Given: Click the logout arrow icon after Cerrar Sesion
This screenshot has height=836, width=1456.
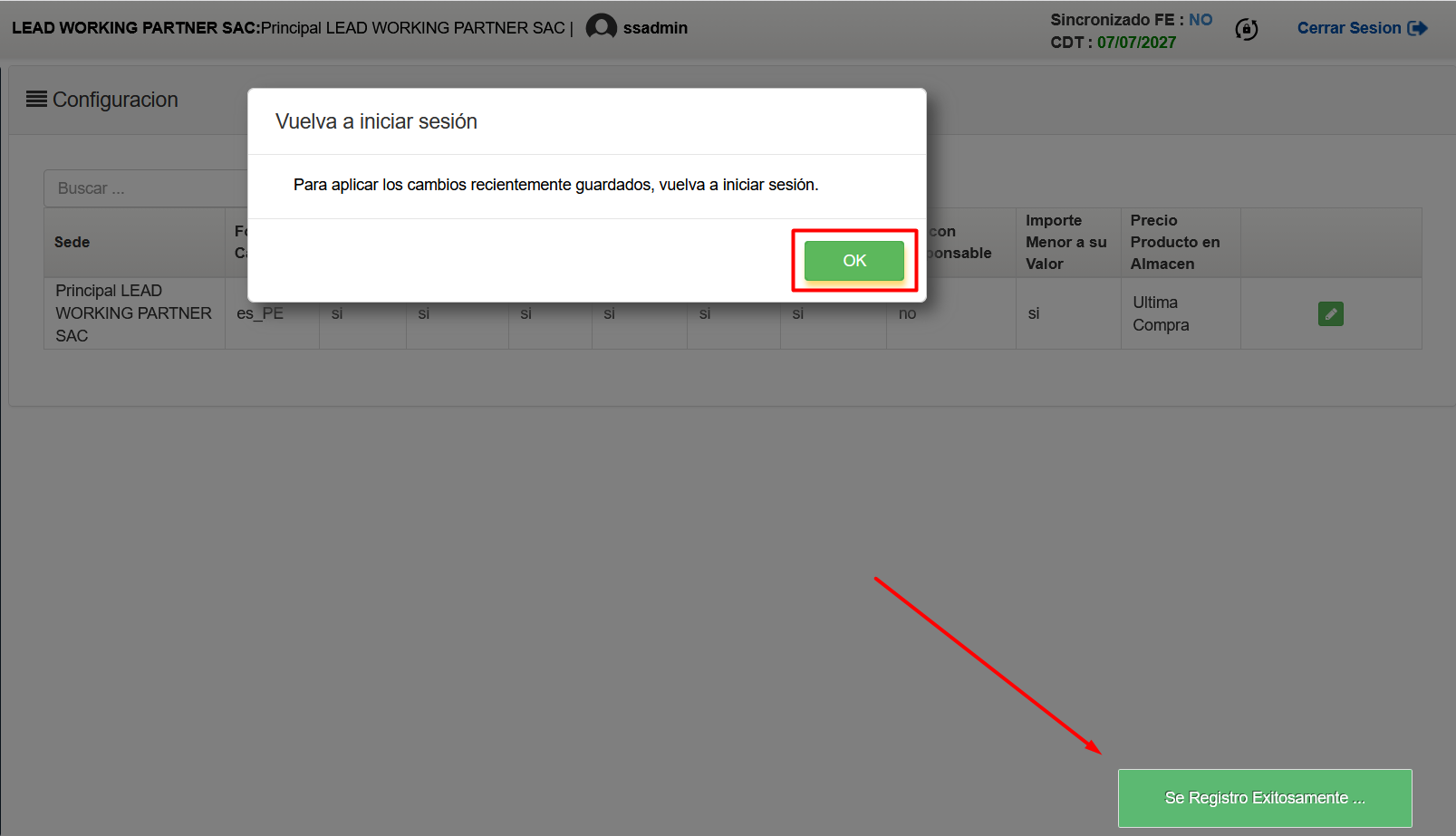Looking at the screenshot, I should click(x=1417, y=28).
